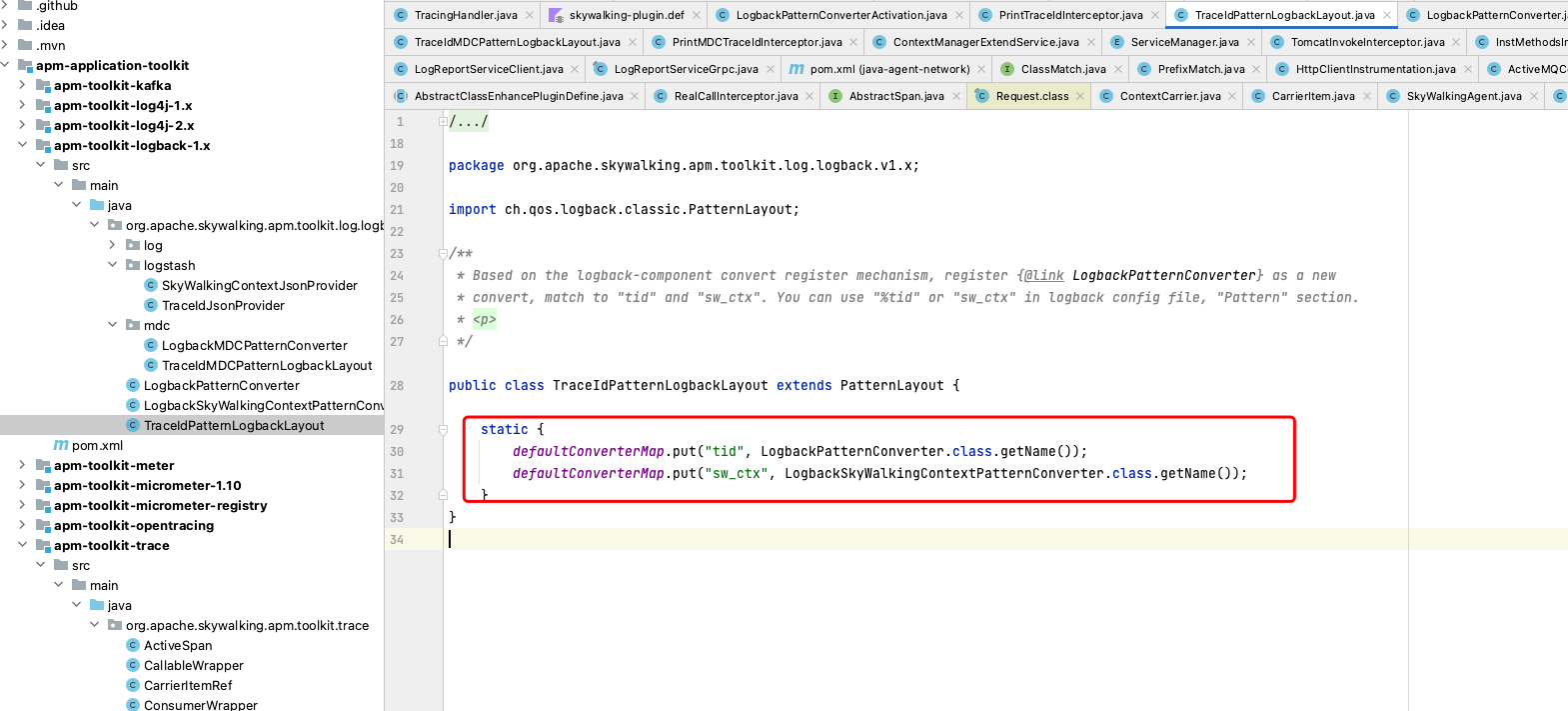Toggle fold marker for Javadoc comment block
The width and height of the screenshot is (1568, 711).
tap(443, 254)
